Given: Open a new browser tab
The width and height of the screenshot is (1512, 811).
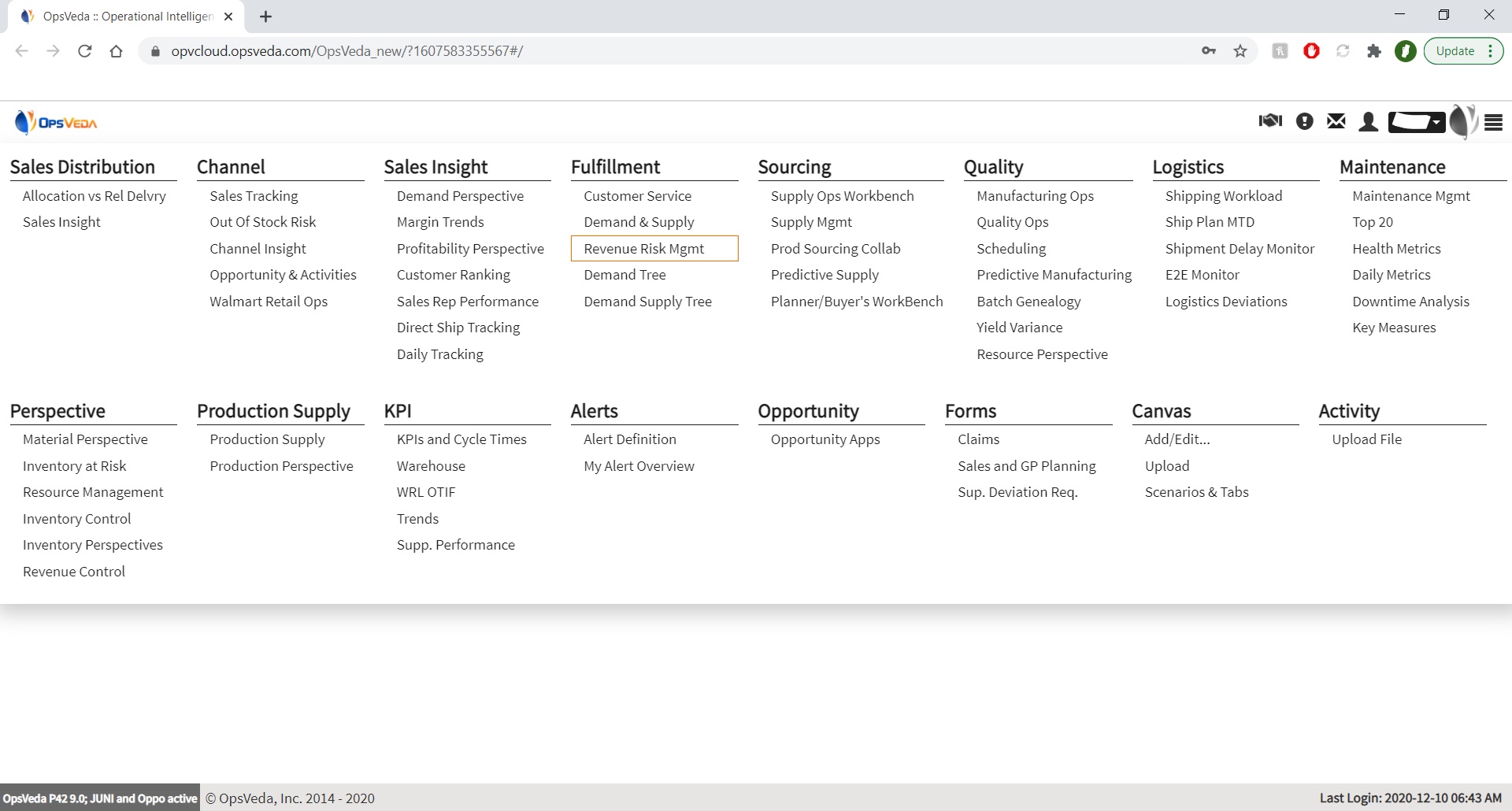Looking at the screenshot, I should [x=266, y=17].
